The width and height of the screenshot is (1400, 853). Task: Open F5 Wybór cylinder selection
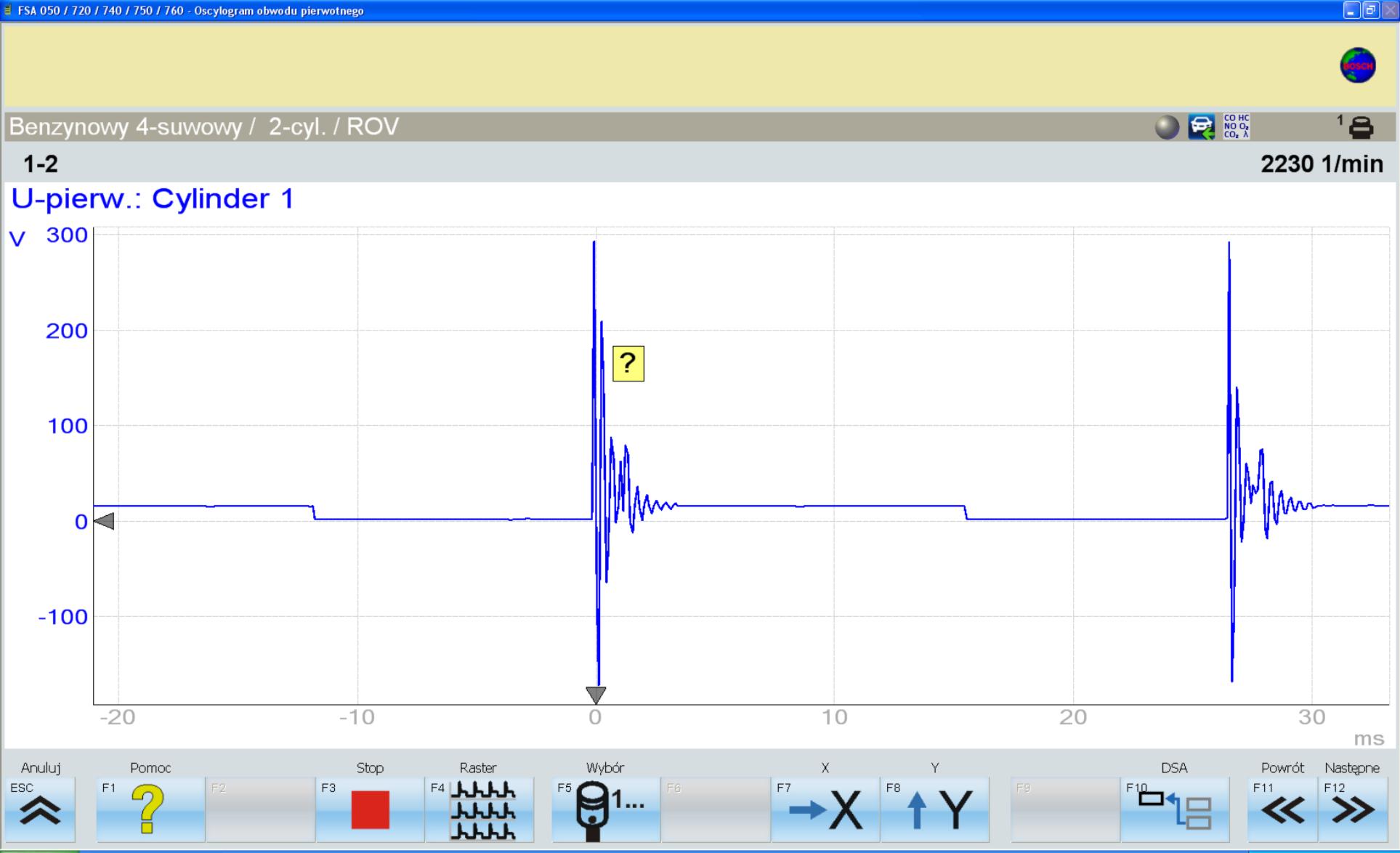tap(606, 809)
